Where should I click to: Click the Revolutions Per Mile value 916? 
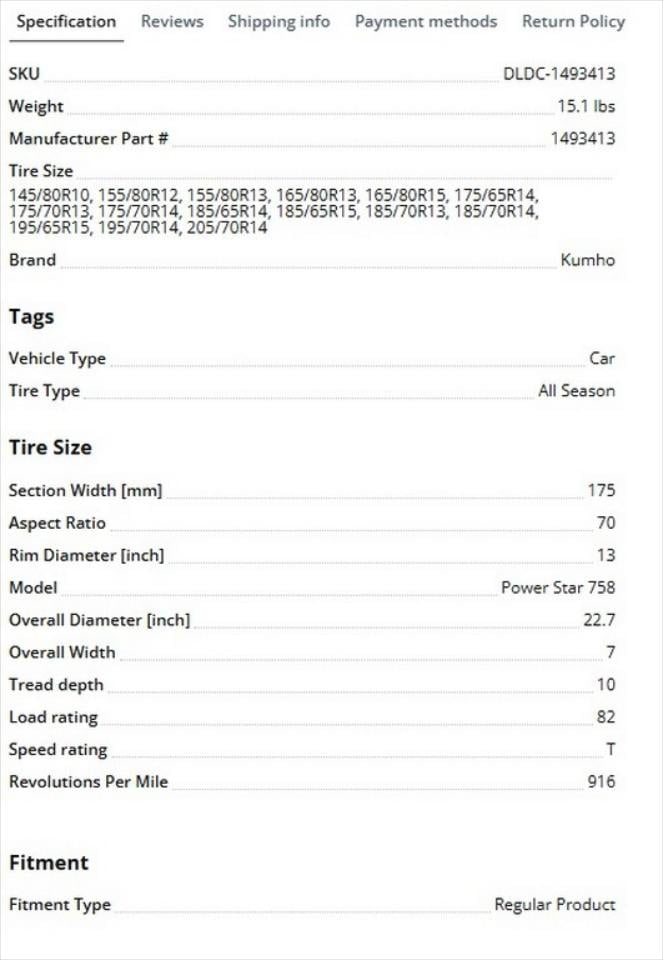[601, 782]
